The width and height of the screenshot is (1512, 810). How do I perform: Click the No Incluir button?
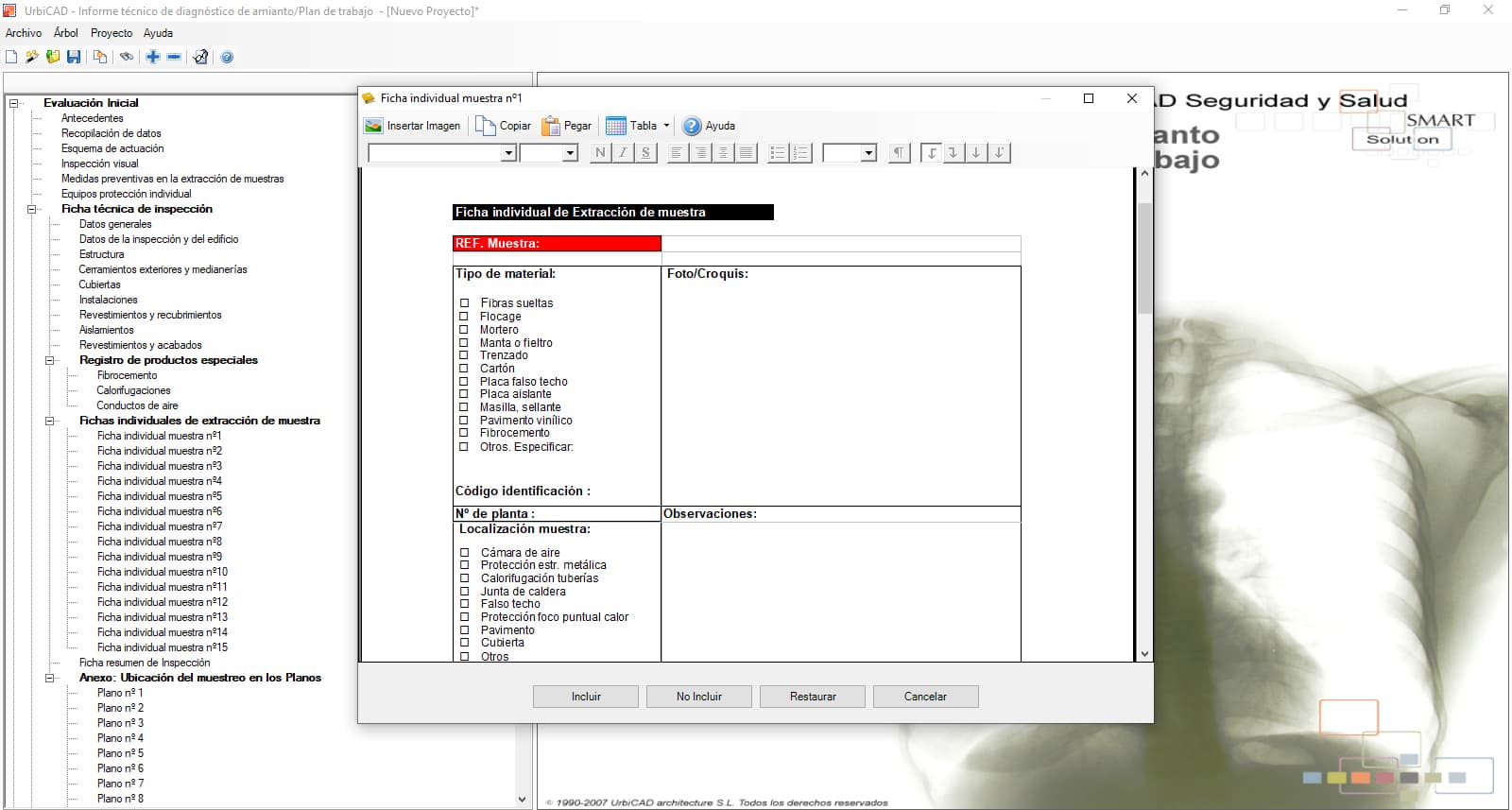[699, 697]
